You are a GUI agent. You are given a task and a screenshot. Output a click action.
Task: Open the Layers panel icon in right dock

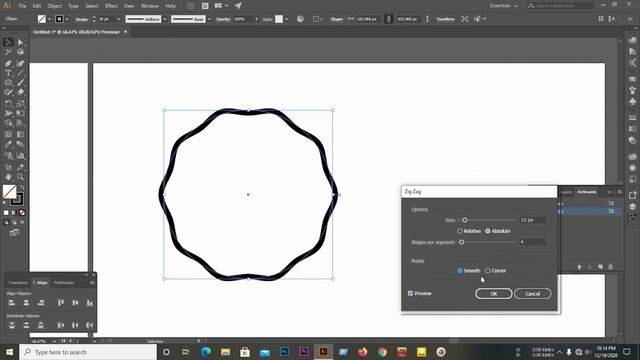(633, 207)
